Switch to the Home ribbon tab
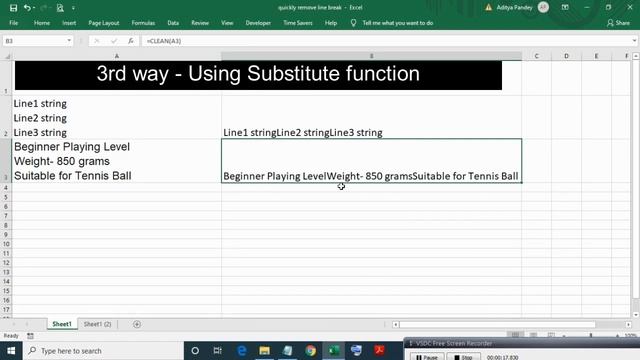Image resolution: width=640 pixels, height=360 pixels. (42, 23)
